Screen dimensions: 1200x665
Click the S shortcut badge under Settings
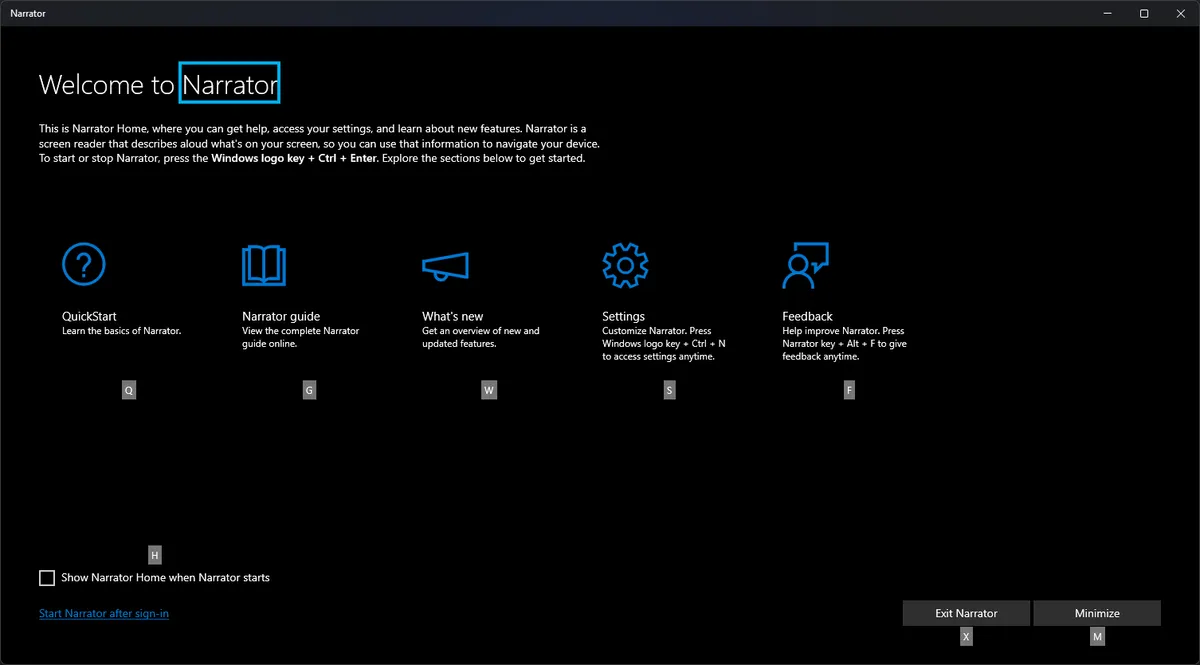pos(669,389)
